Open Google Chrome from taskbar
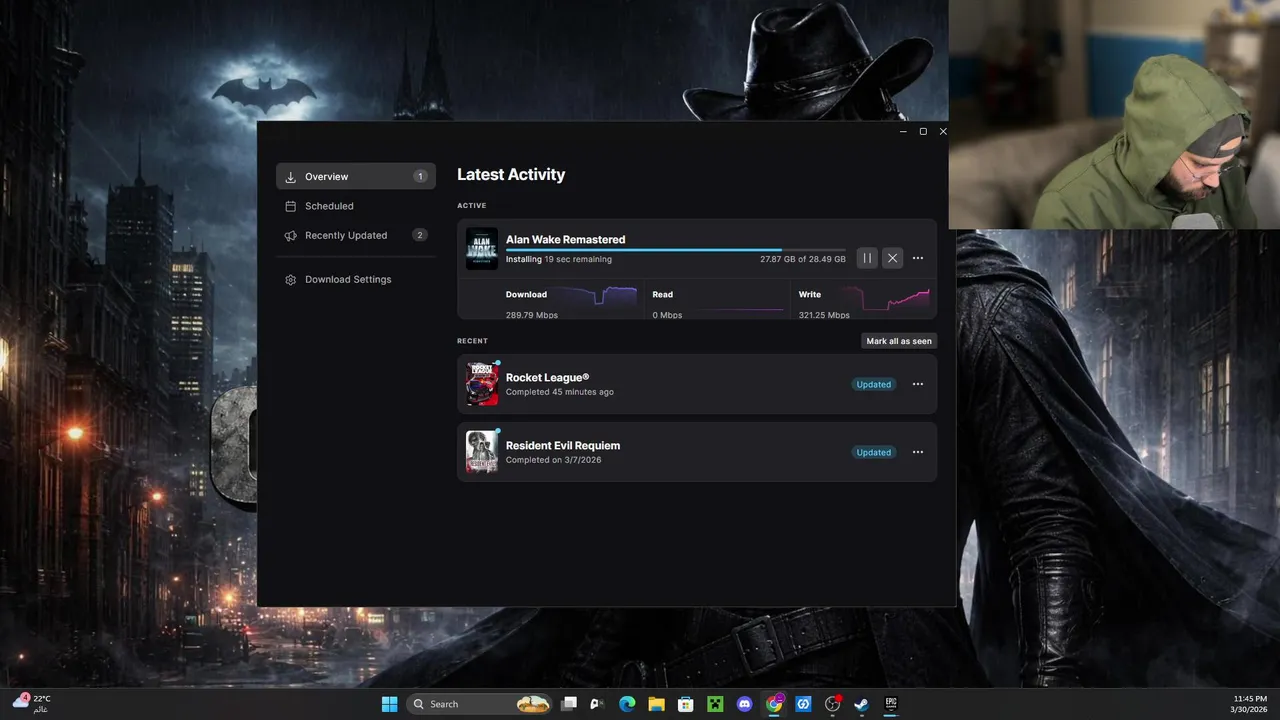Viewport: 1280px width, 720px height. pos(774,704)
